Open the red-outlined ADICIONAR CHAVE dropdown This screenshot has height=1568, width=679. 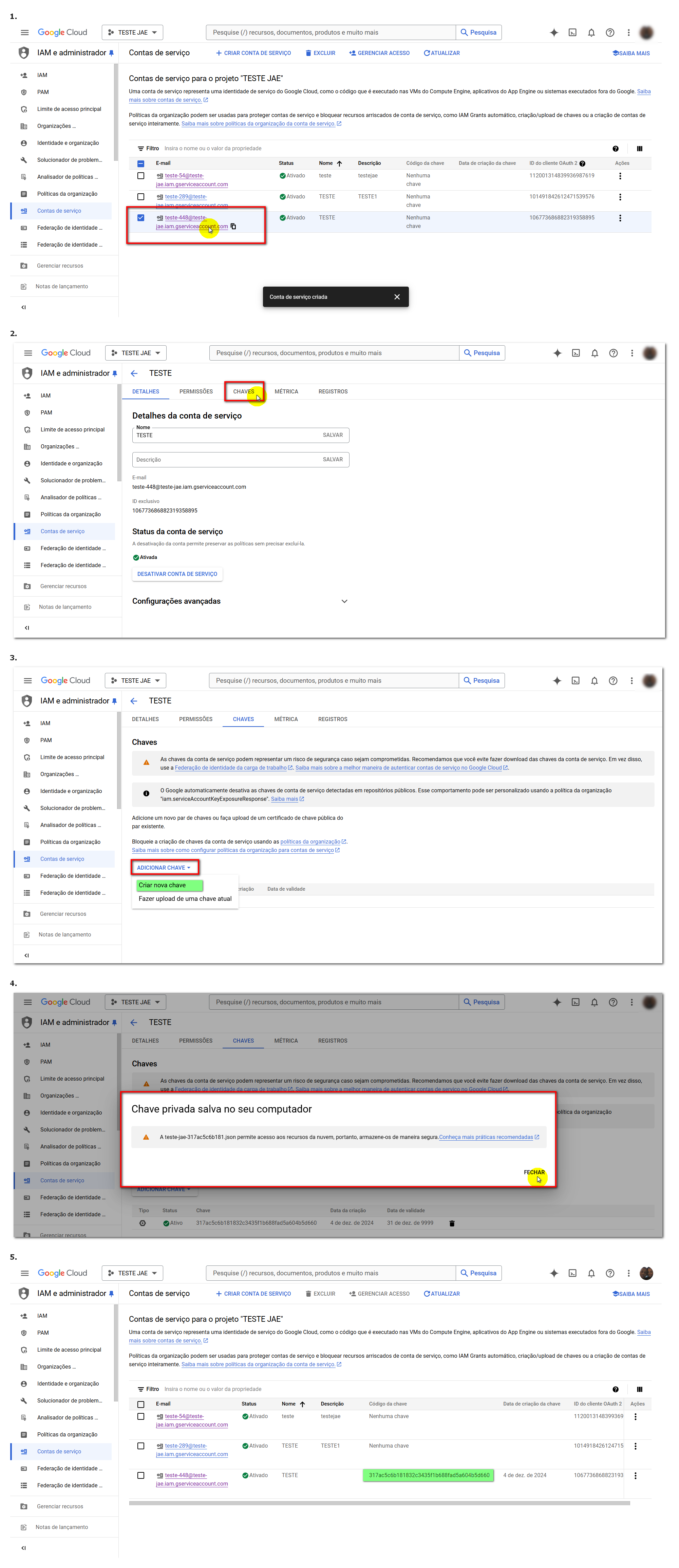tap(164, 867)
